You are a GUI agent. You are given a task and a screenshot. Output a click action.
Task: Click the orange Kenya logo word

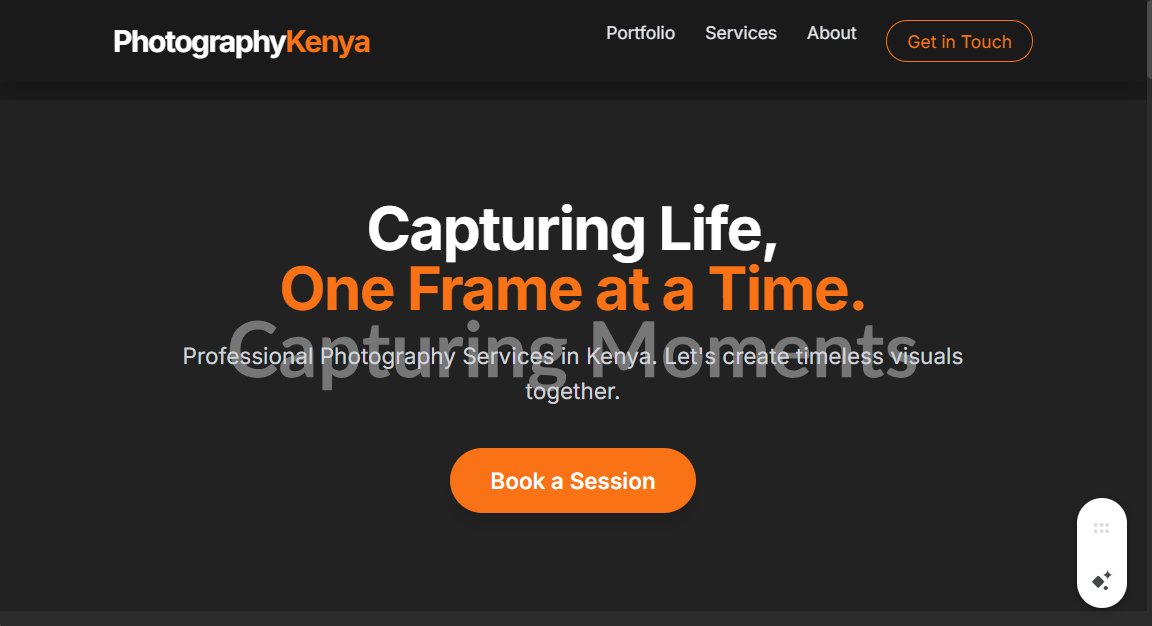328,43
